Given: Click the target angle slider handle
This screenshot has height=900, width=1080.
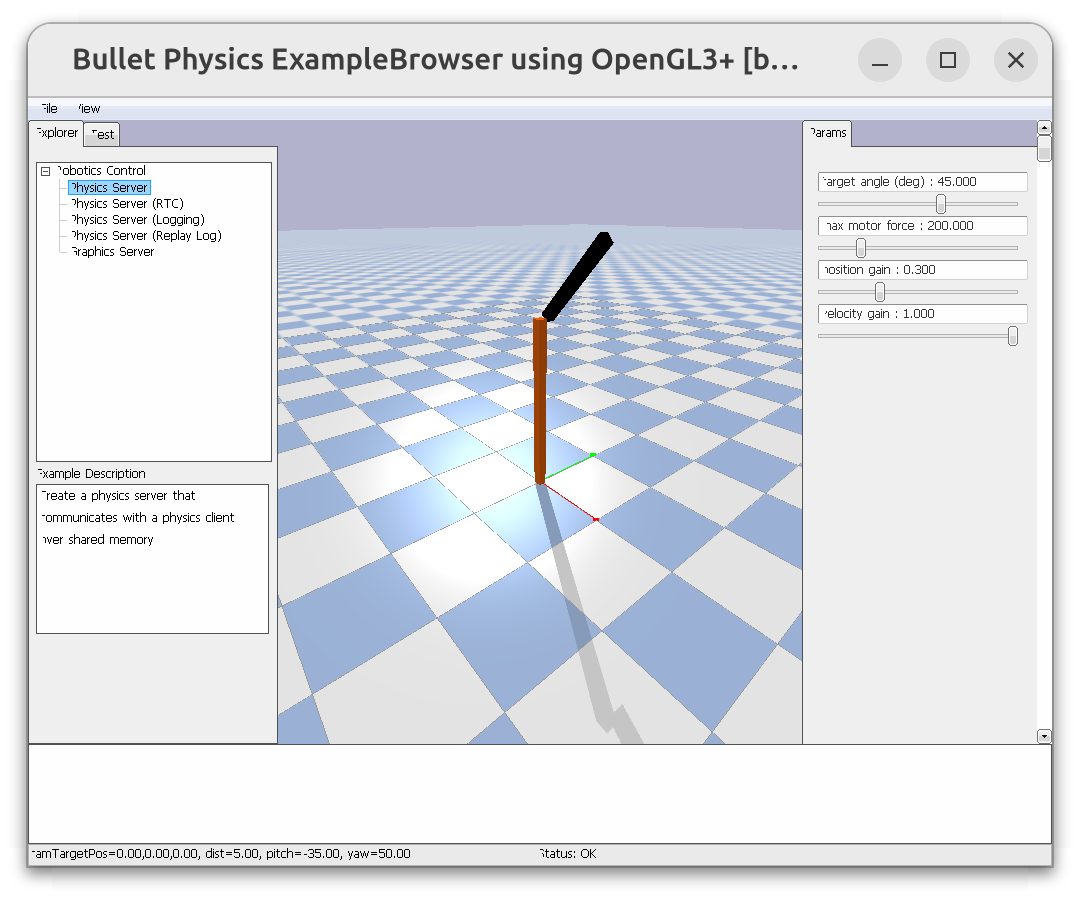Looking at the screenshot, I should [941, 204].
